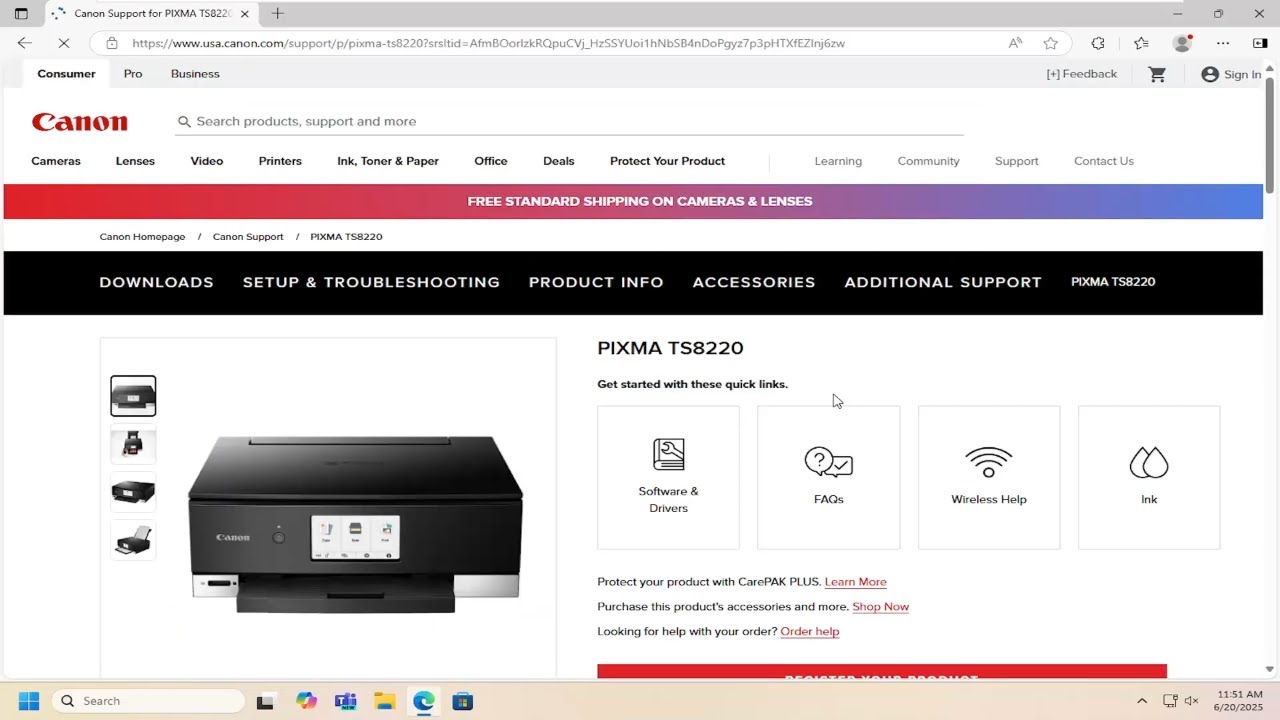This screenshot has width=1280, height=720.
Task: Click the Learn More link
Action: click(x=855, y=582)
